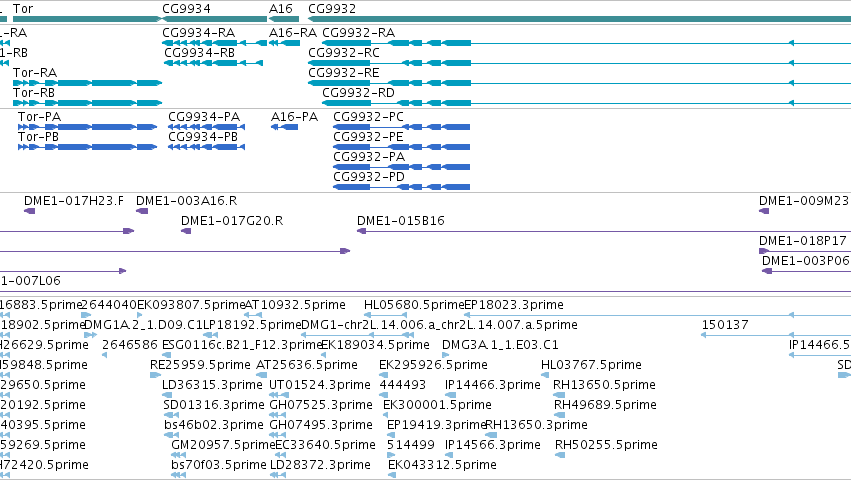Select the DMG3A.1_1.E03.C1 label
Viewport: 851px width, 480px height.
[500, 345]
